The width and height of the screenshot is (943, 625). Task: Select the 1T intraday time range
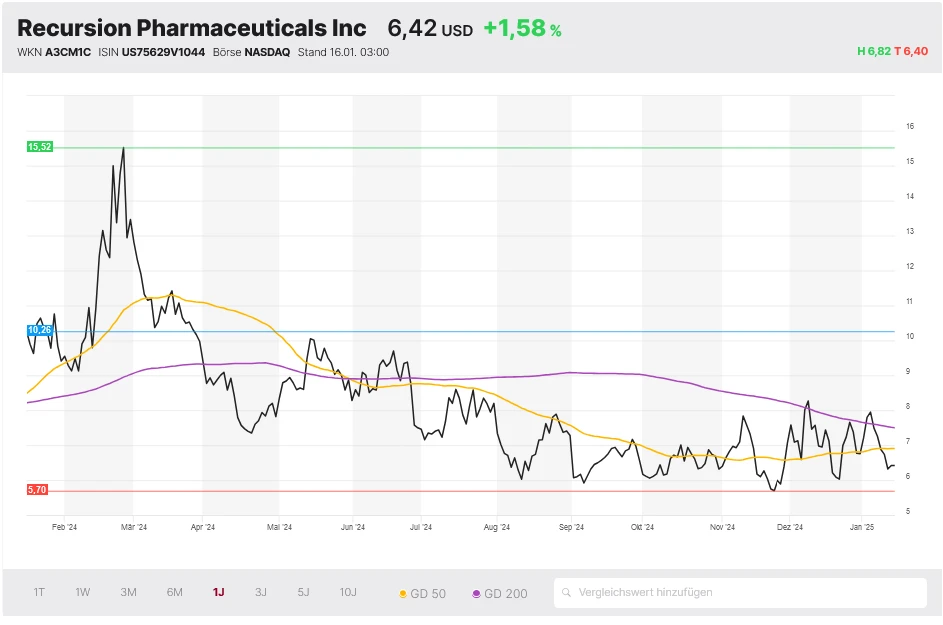(39, 592)
